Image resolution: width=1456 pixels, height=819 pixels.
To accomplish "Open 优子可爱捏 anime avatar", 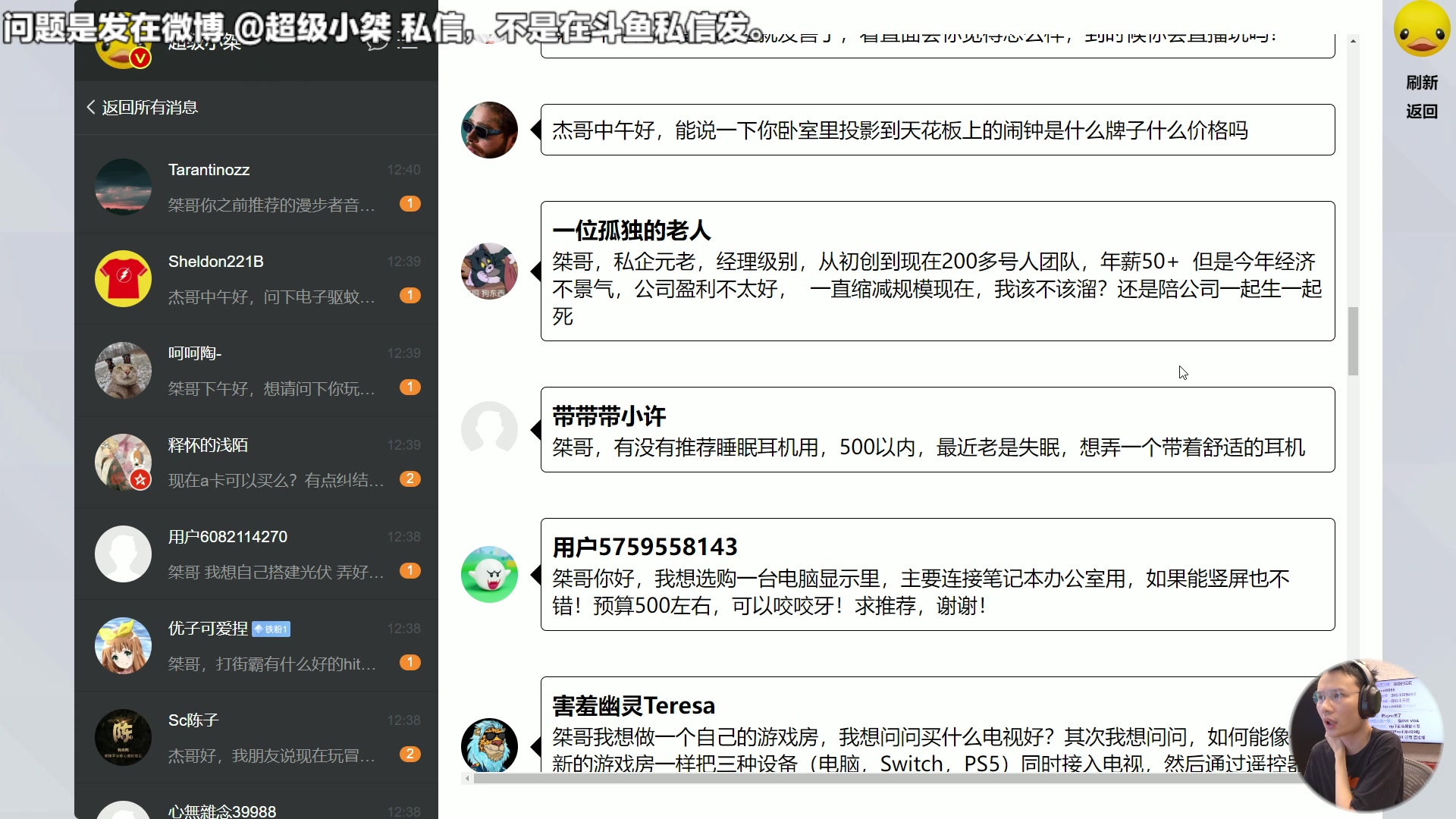I will 123,645.
